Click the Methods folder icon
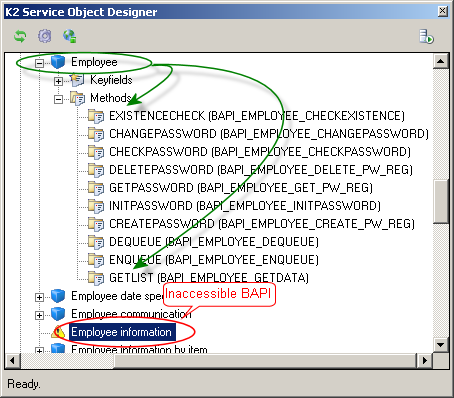The height and width of the screenshot is (398, 454). click(x=77, y=98)
